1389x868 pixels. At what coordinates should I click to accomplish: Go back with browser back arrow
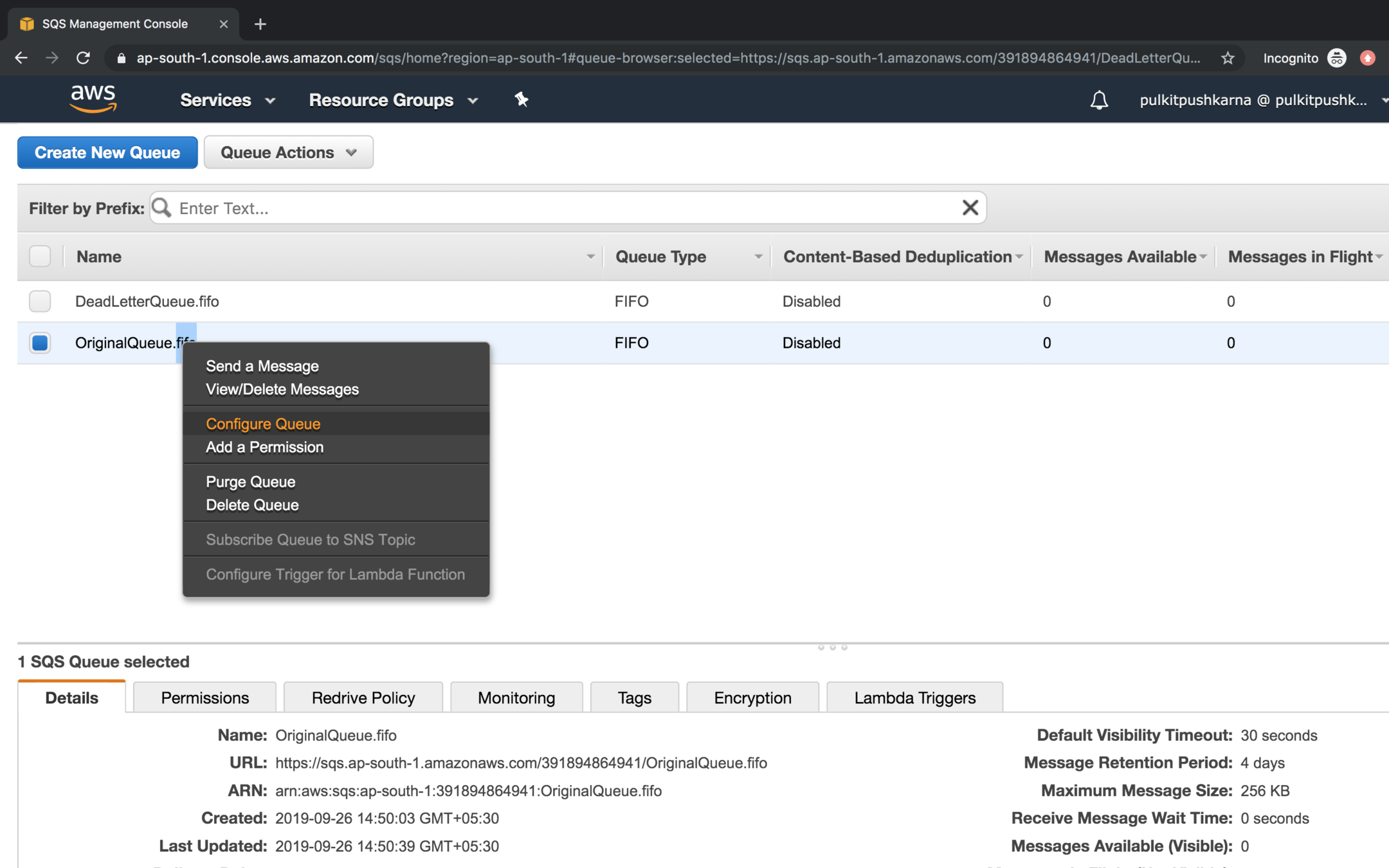(21, 58)
